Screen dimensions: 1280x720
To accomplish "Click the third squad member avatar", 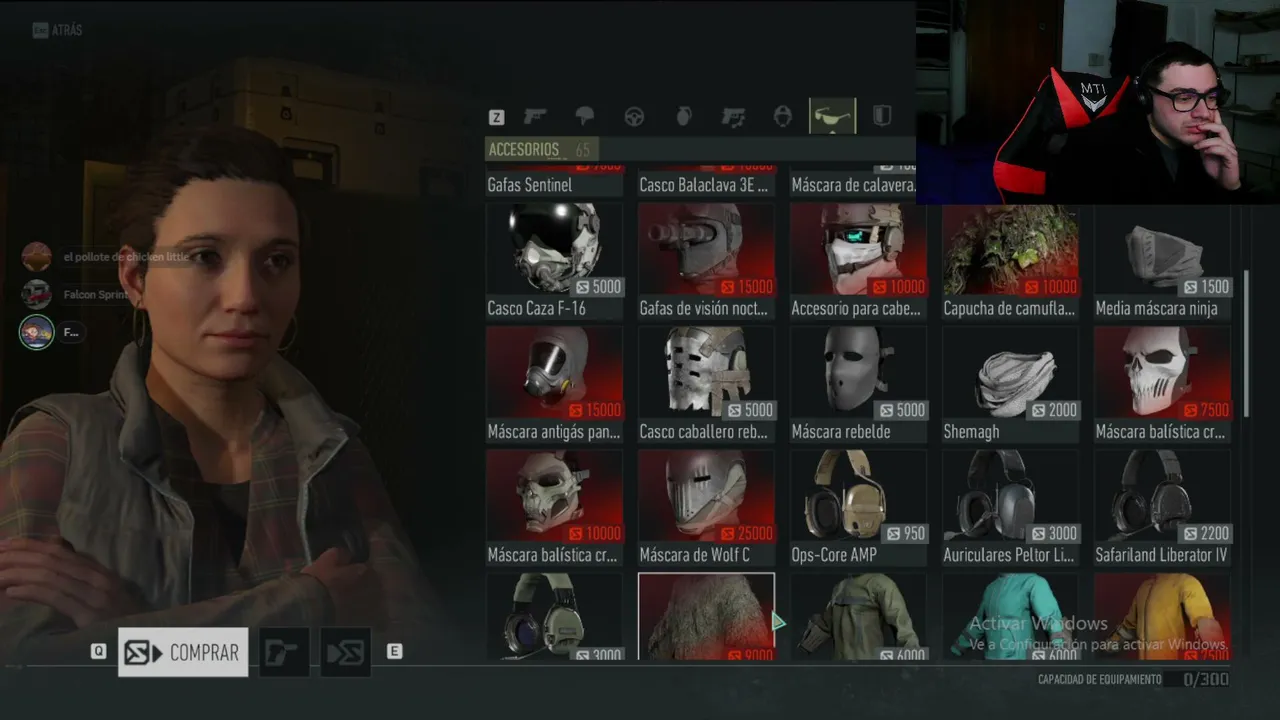I will (x=37, y=332).
